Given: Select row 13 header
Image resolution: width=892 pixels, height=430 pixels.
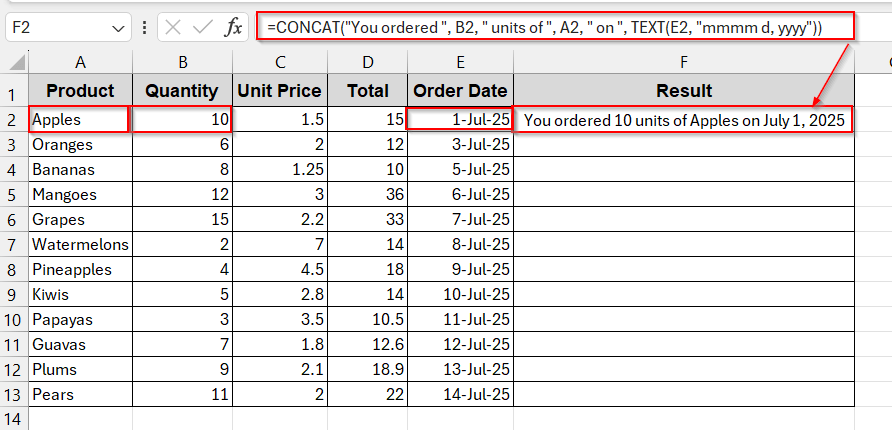Looking at the screenshot, I should tap(13, 394).
